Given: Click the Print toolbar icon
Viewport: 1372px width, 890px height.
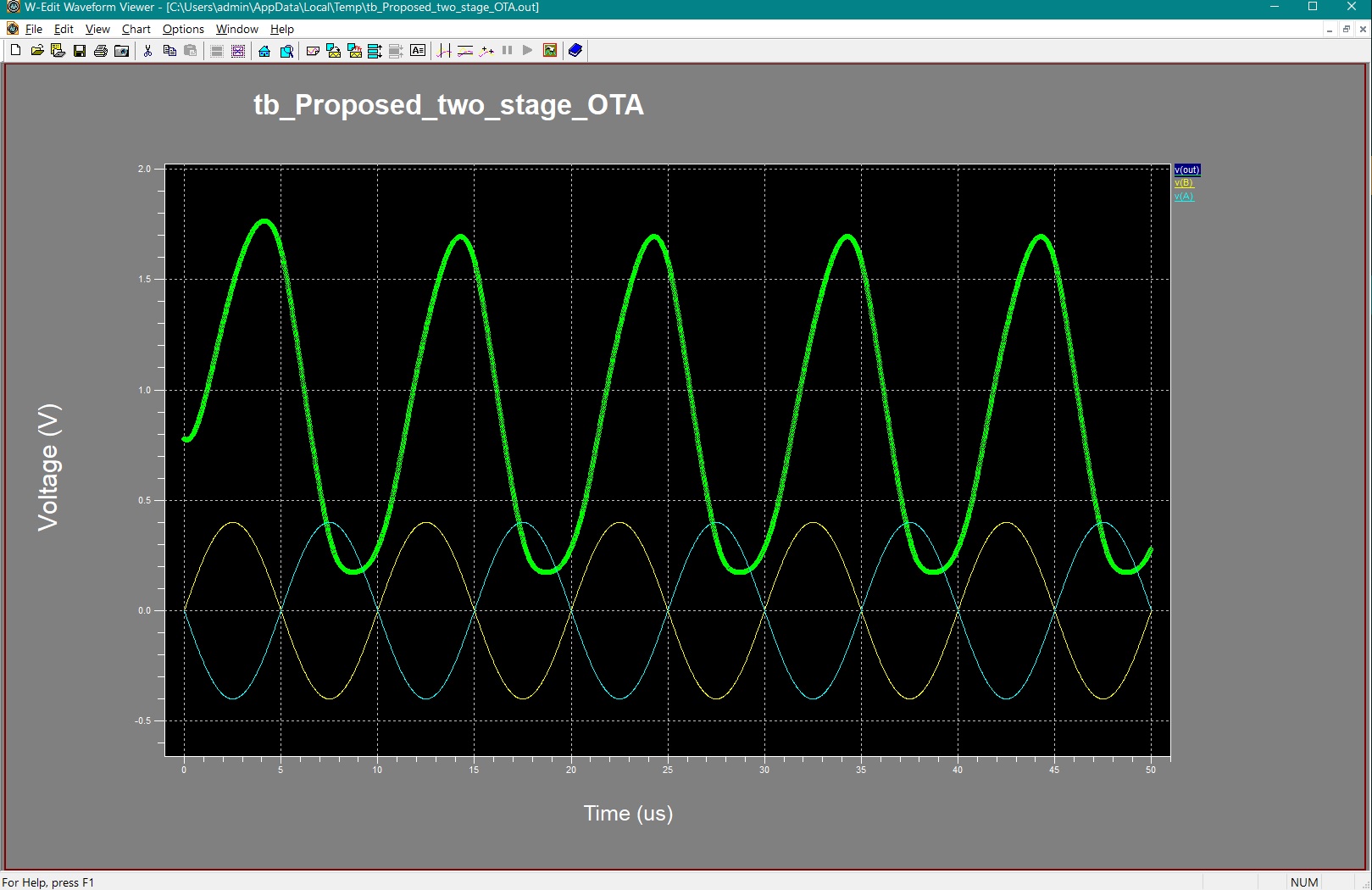Looking at the screenshot, I should pos(101,51).
